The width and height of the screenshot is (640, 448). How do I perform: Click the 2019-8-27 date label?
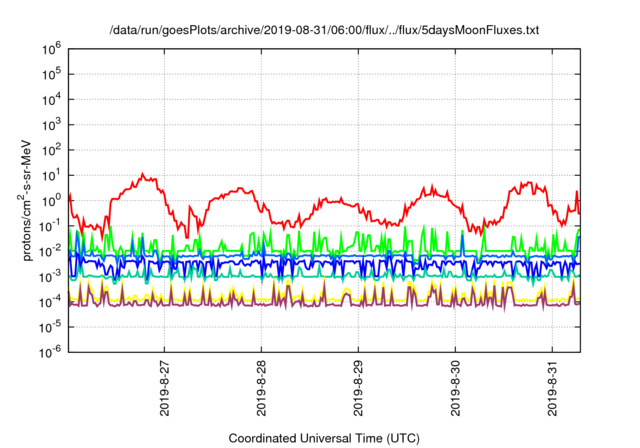click(164, 388)
